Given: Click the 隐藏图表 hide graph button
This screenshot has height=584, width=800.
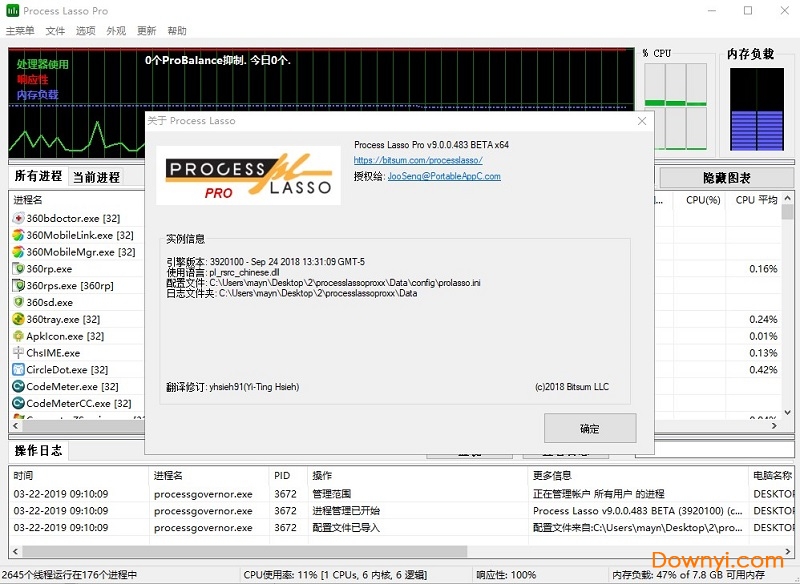Looking at the screenshot, I should (726, 178).
